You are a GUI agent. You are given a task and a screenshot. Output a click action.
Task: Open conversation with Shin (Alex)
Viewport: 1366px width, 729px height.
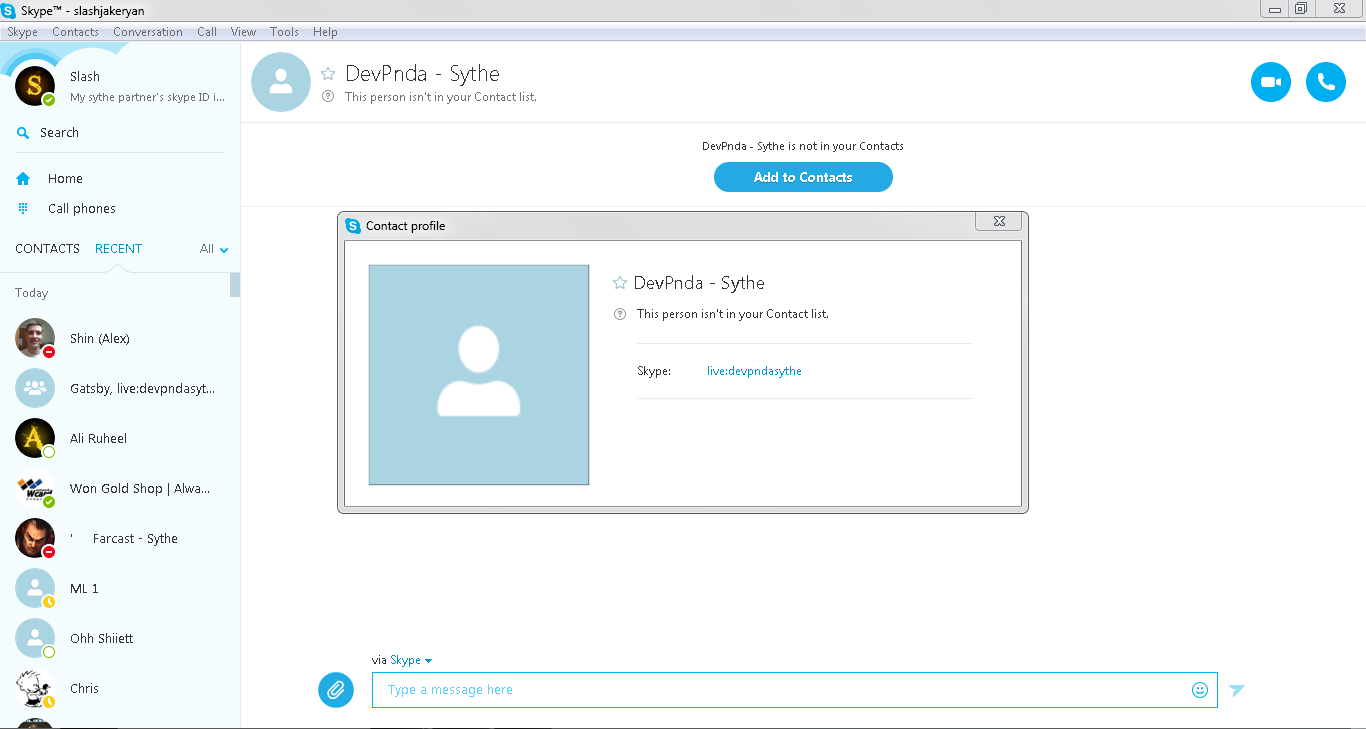pyautogui.click(x=120, y=338)
